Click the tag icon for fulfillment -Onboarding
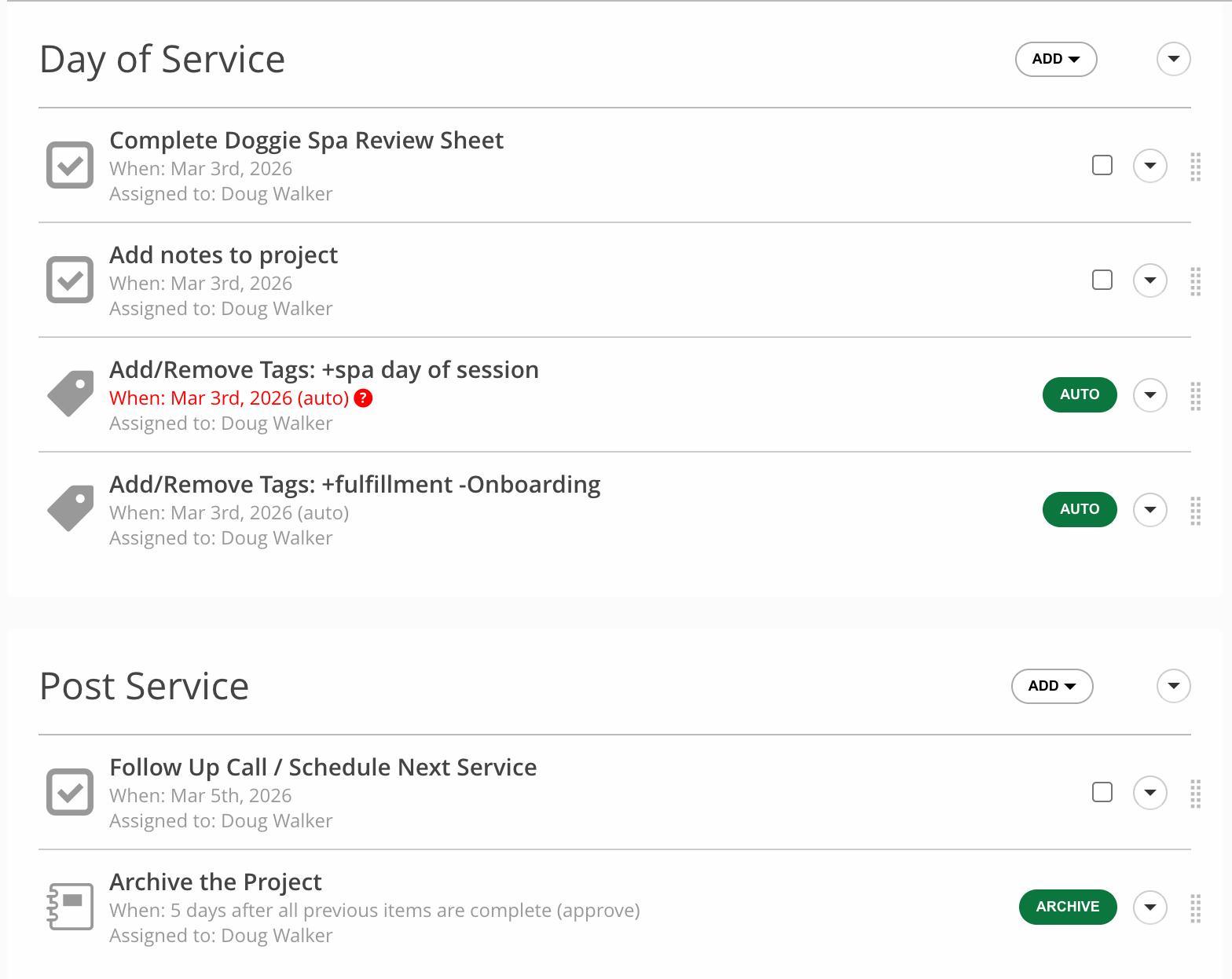This screenshot has height=979, width=1232. coord(70,508)
